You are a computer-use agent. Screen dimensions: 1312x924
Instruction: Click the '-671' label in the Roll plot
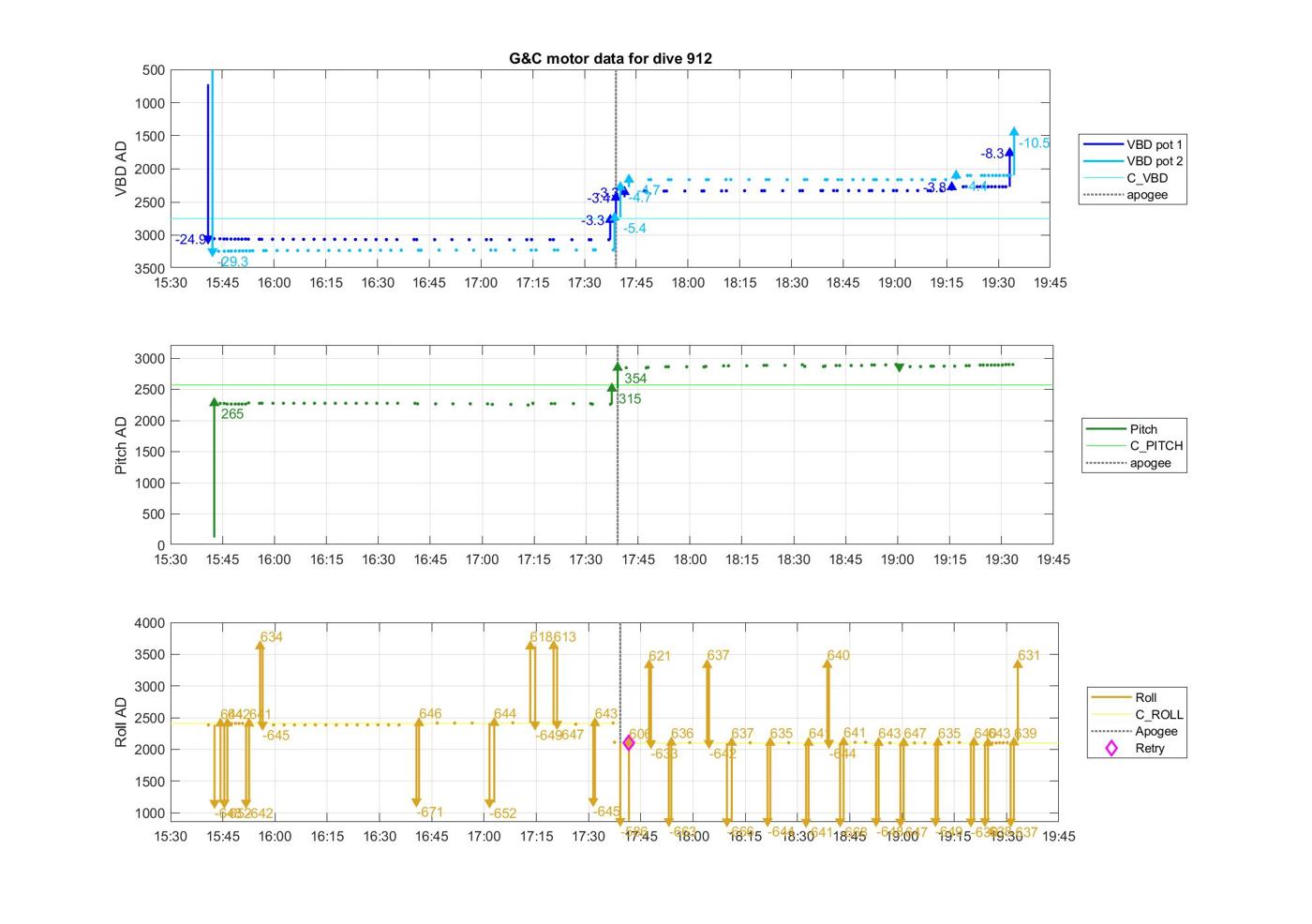[x=430, y=812]
